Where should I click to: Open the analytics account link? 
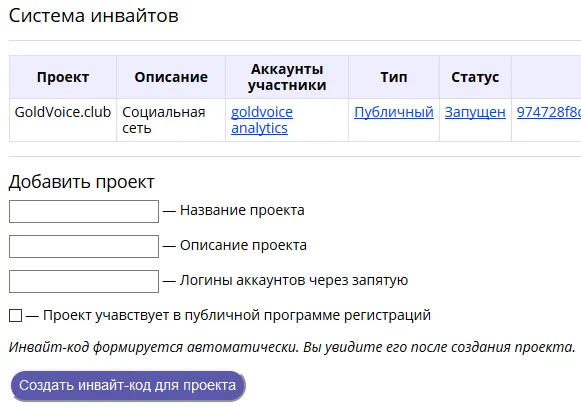259,128
